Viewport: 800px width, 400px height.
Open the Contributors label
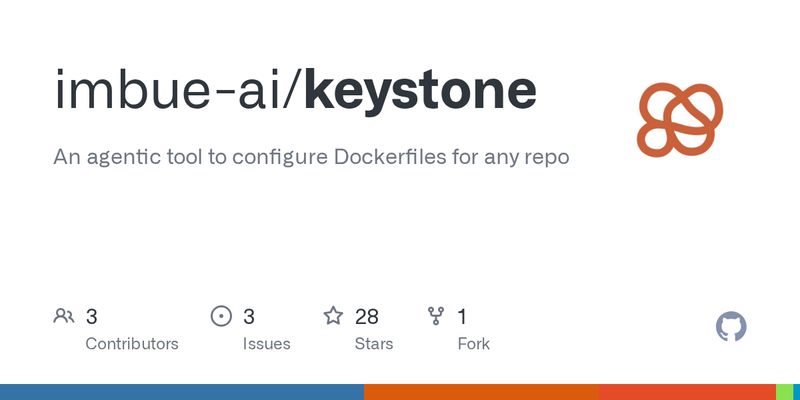point(132,344)
